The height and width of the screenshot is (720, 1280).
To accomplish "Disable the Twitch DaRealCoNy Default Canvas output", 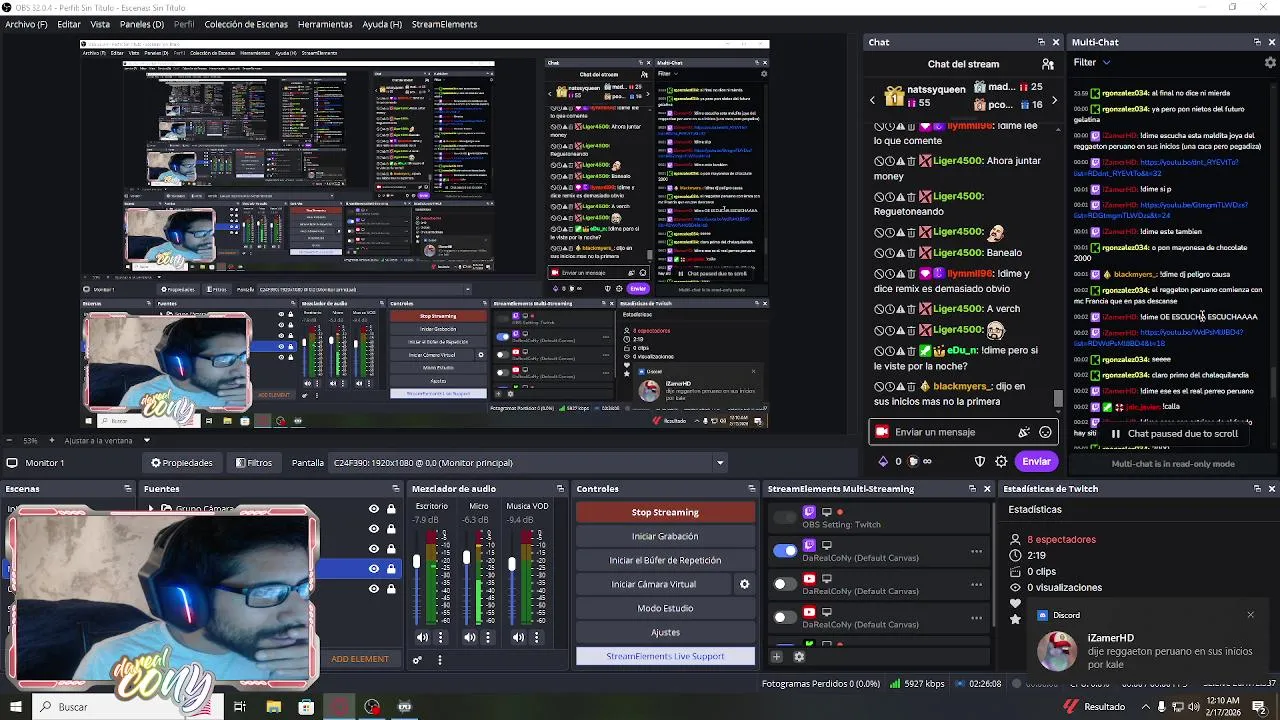I will [x=785, y=550].
